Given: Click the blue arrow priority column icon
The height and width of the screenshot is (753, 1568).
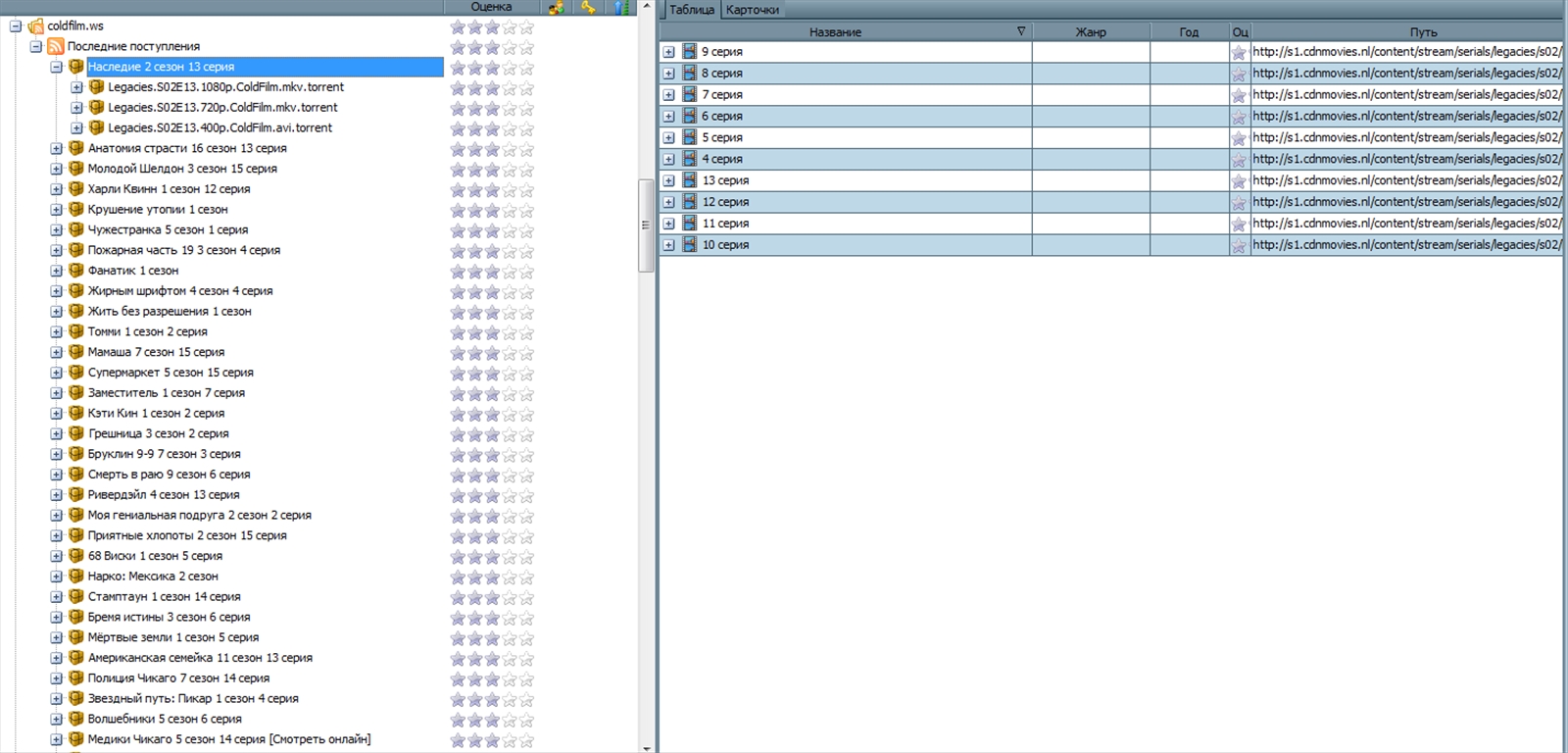Looking at the screenshot, I should [x=620, y=8].
